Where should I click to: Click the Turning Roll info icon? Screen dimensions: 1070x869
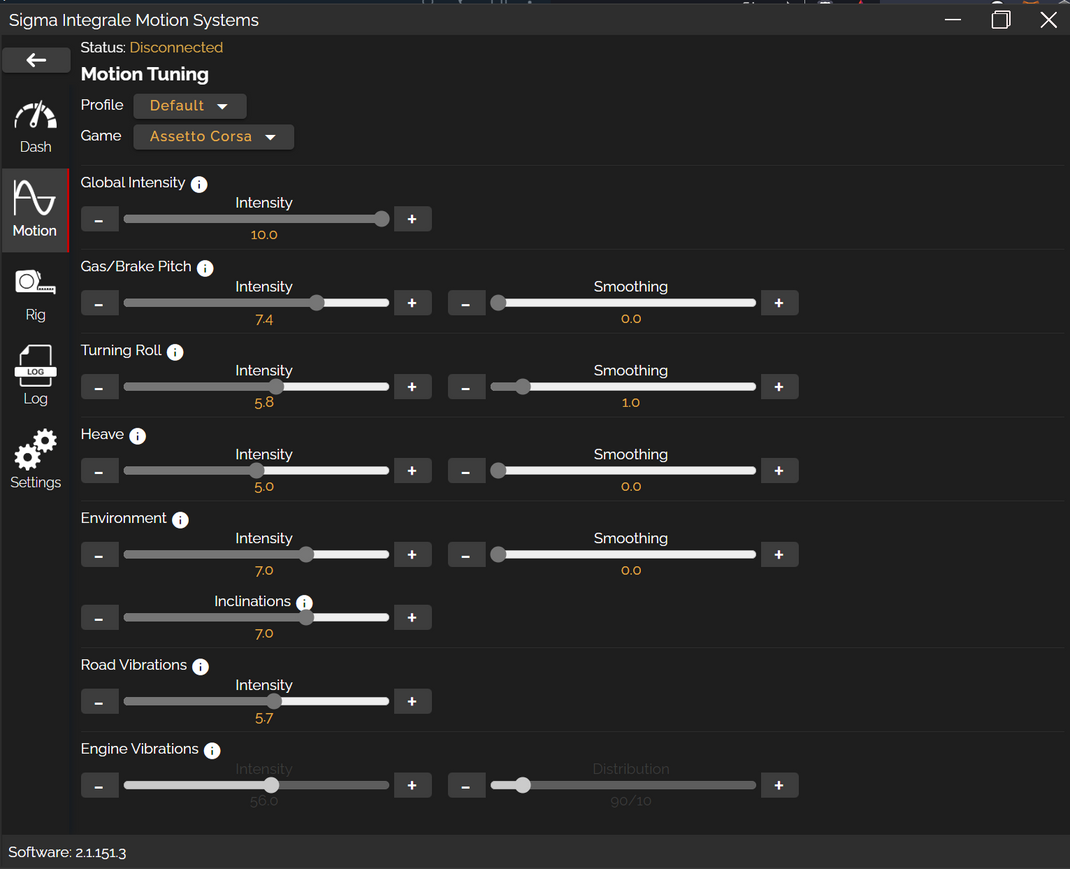175,352
